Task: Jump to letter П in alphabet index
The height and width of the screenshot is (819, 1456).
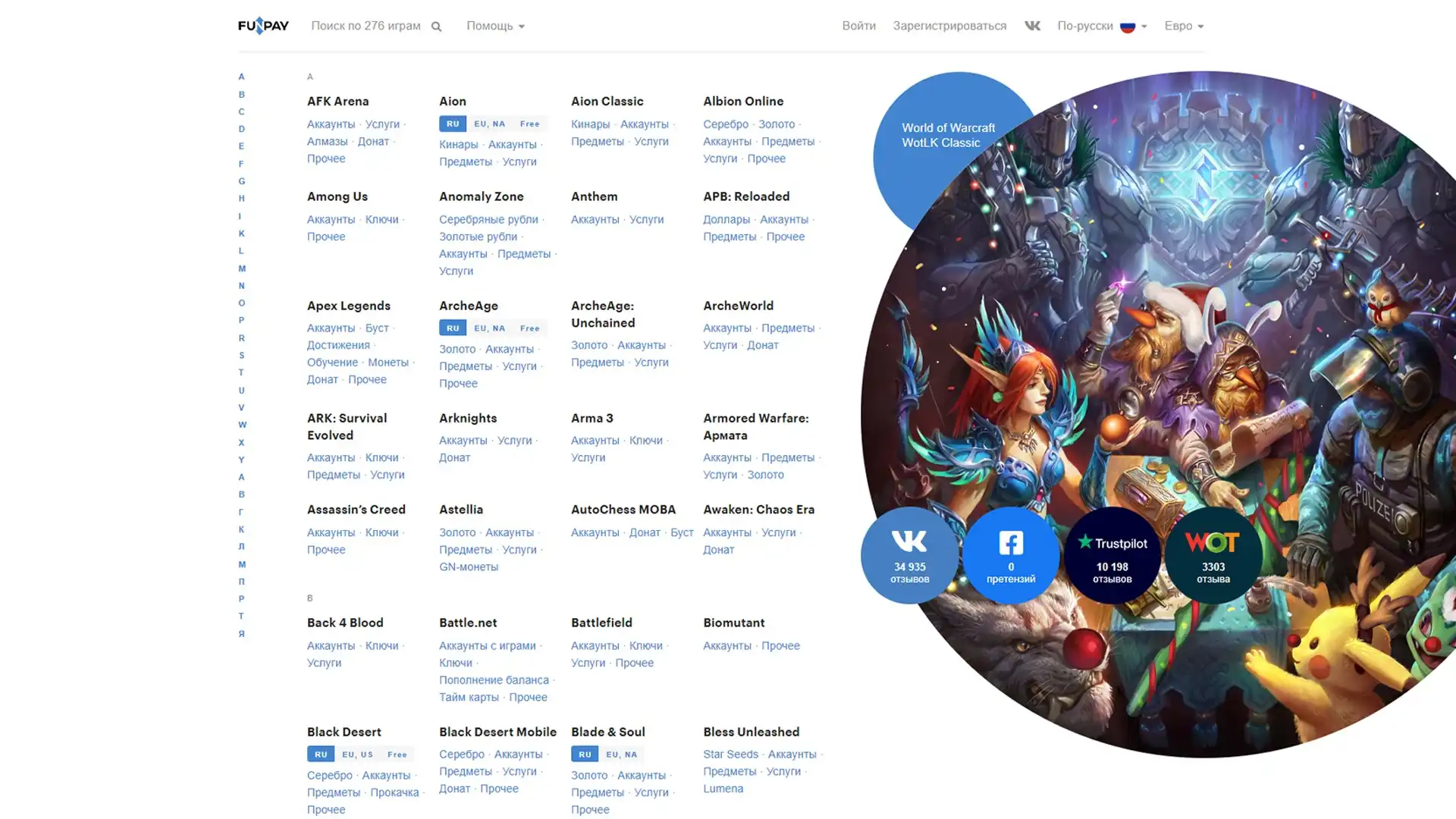Action: (241, 582)
